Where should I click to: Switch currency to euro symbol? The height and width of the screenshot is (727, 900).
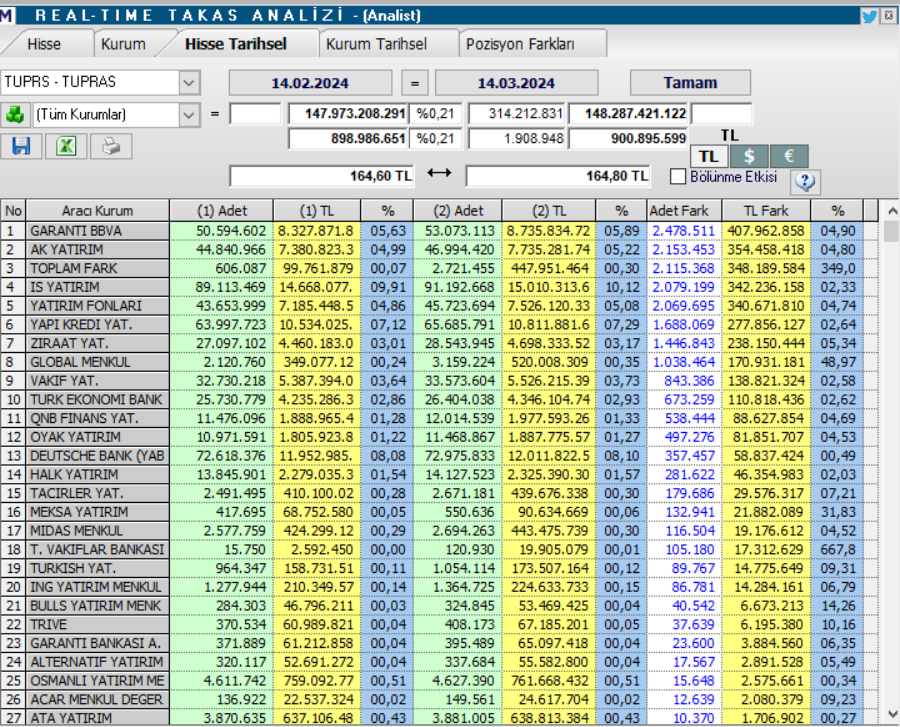click(789, 156)
